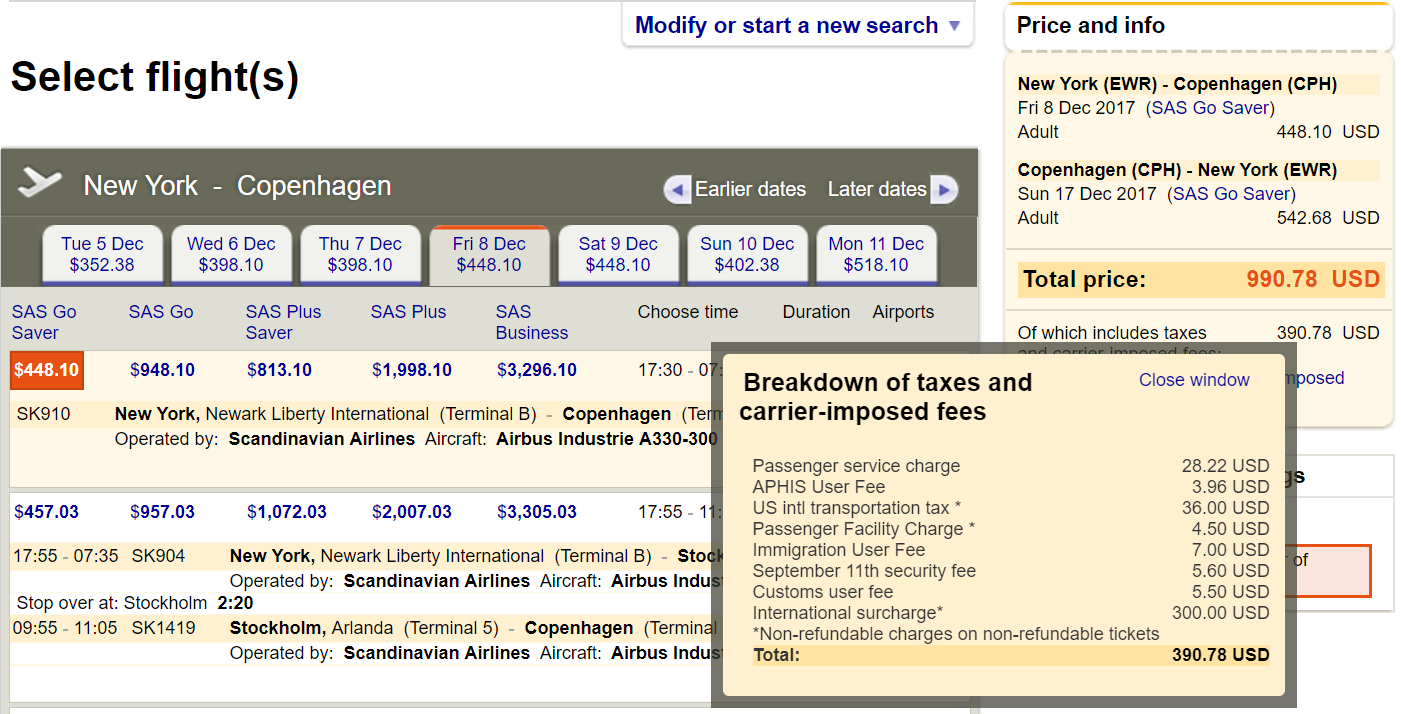Open the Sun 10 Dec $402.38 tab
The image size is (1401, 714).
click(x=747, y=255)
